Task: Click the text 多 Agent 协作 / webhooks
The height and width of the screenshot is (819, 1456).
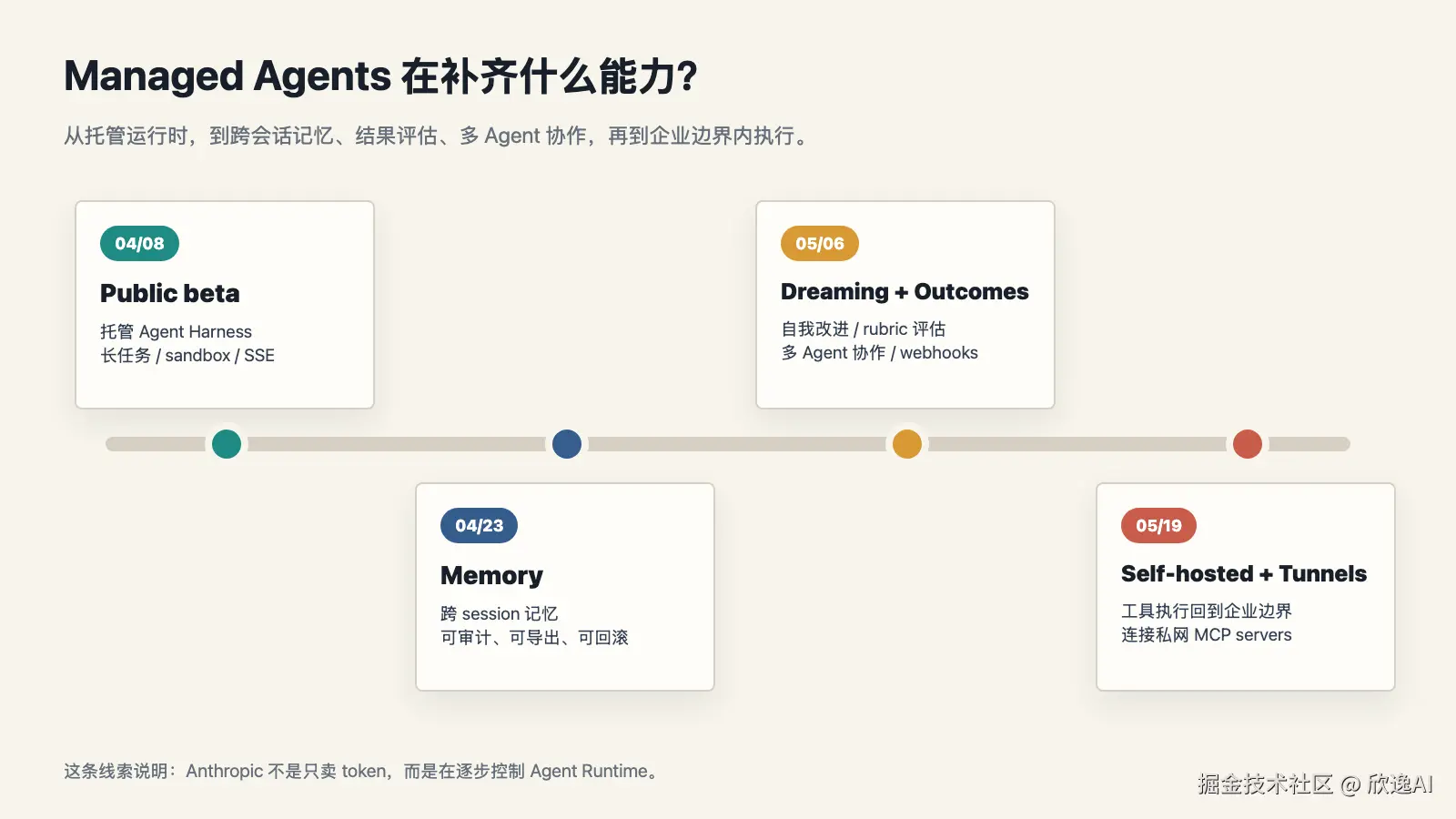Action: tap(879, 352)
